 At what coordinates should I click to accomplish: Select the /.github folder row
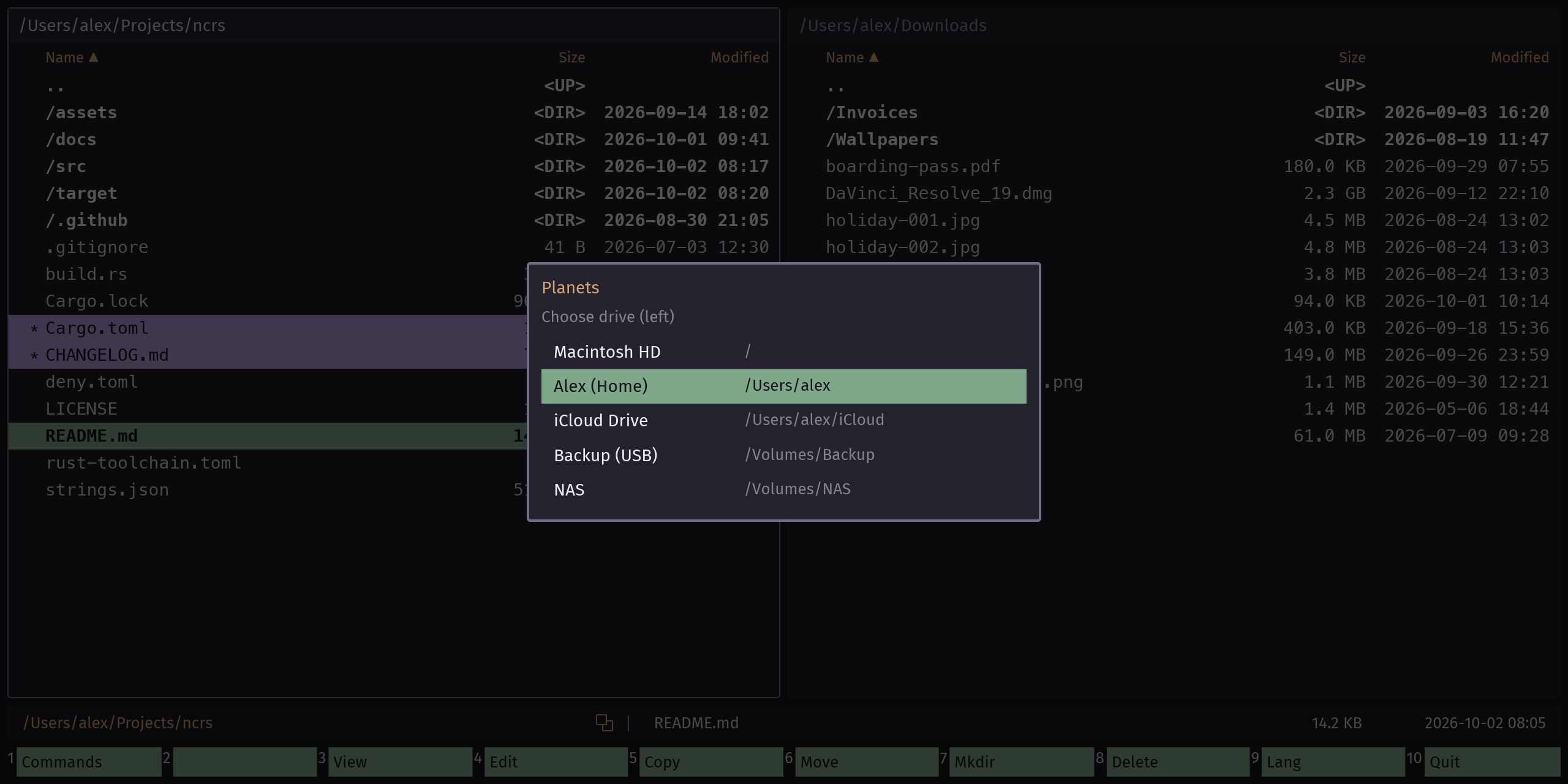393,221
